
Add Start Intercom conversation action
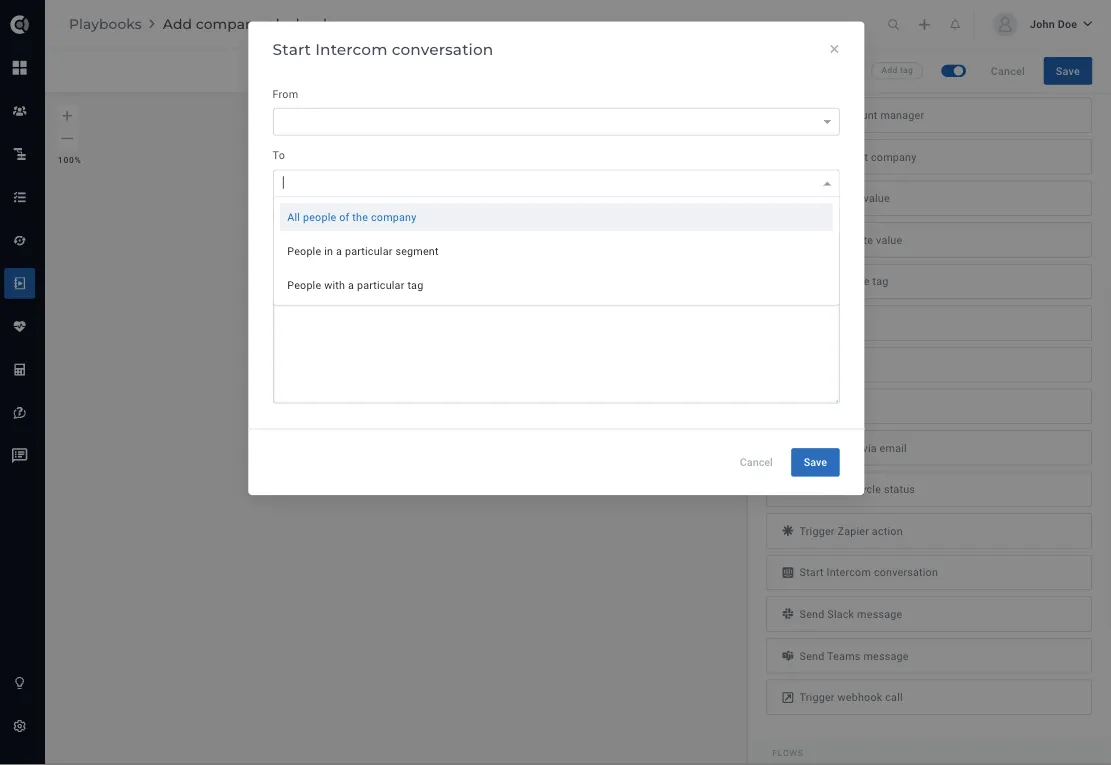point(928,572)
